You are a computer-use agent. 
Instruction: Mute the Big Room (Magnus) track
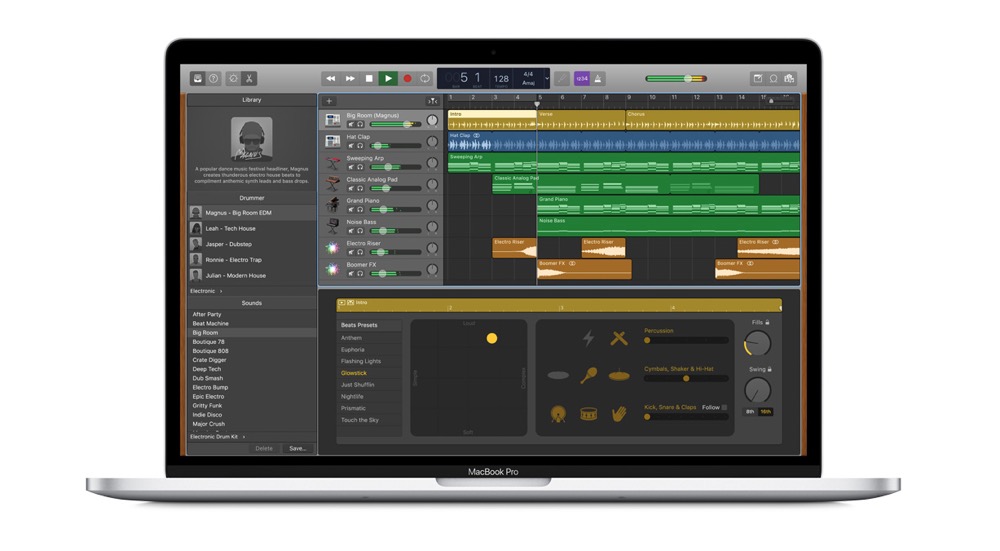(351, 124)
